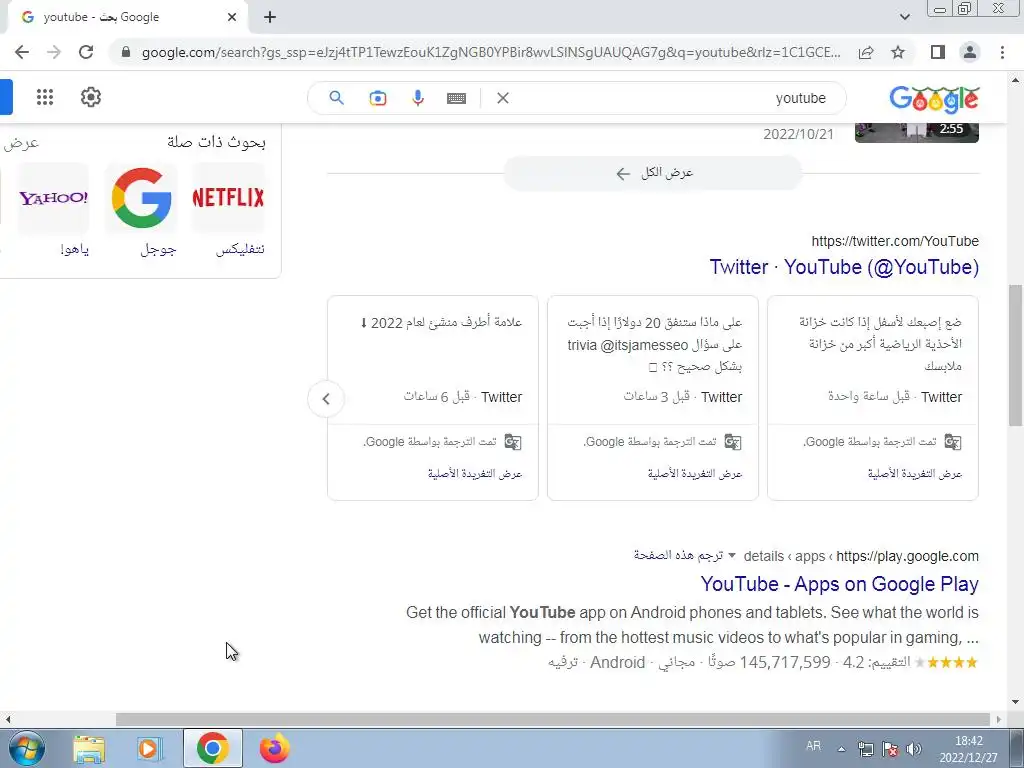Open the on-screen keyboard icon
The width and height of the screenshot is (1024, 768).
(x=456, y=98)
